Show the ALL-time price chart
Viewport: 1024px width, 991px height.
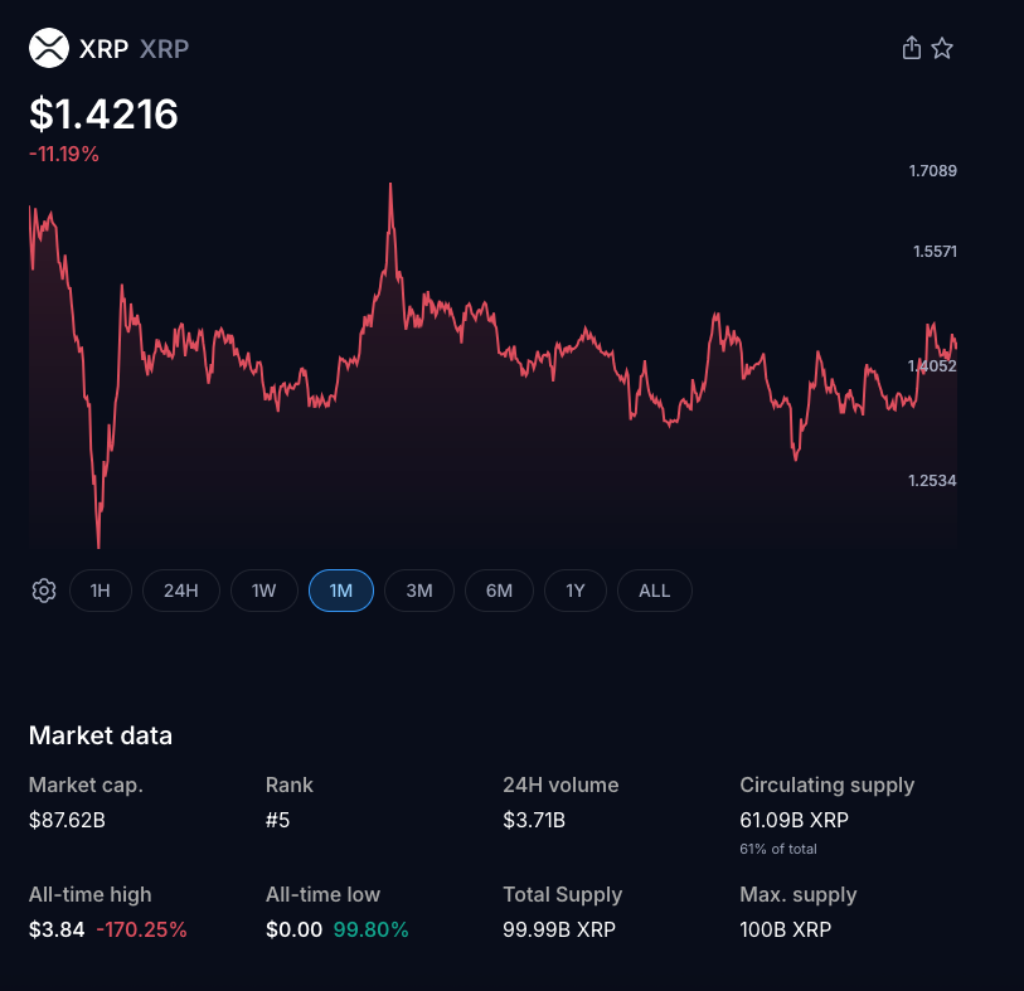pyautogui.click(x=654, y=591)
